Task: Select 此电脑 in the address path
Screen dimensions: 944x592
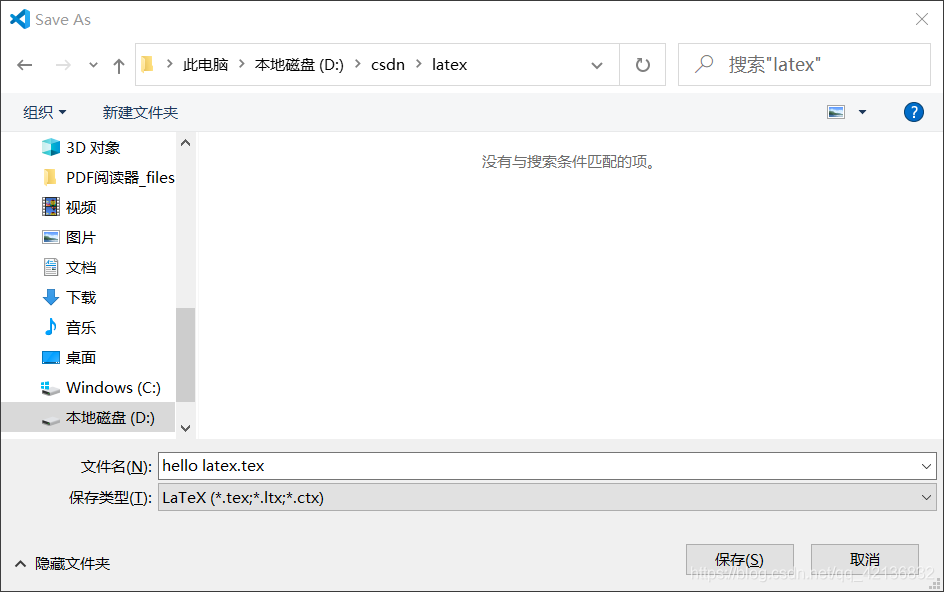Action: point(205,64)
